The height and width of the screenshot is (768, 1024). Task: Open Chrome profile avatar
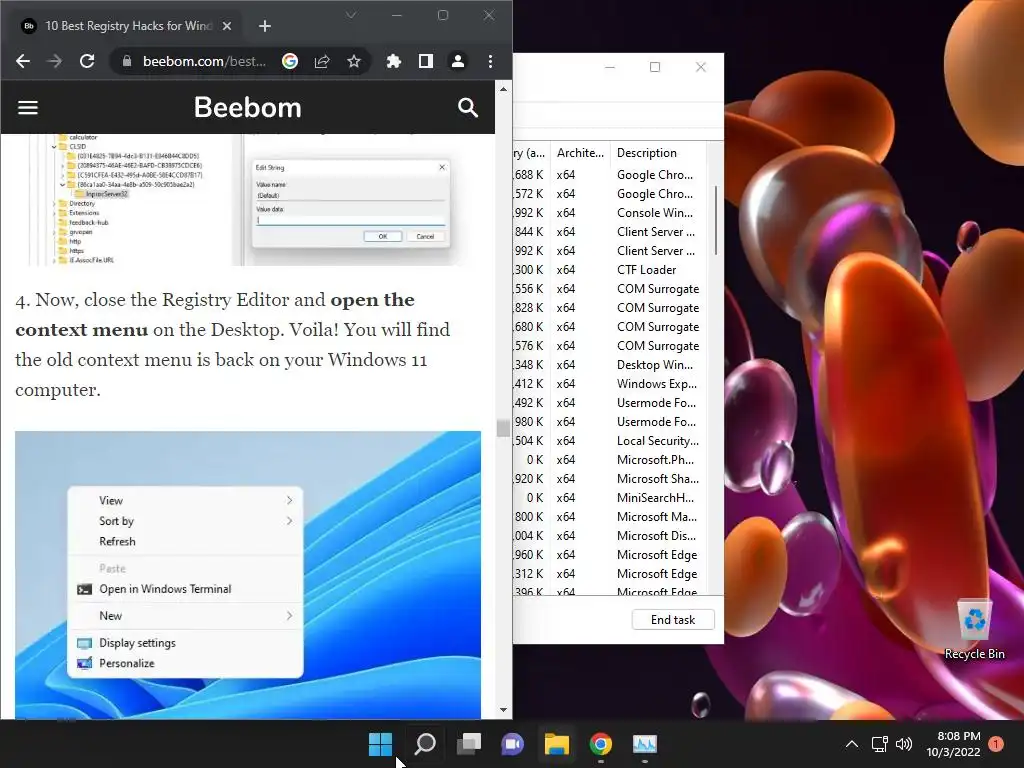458,61
